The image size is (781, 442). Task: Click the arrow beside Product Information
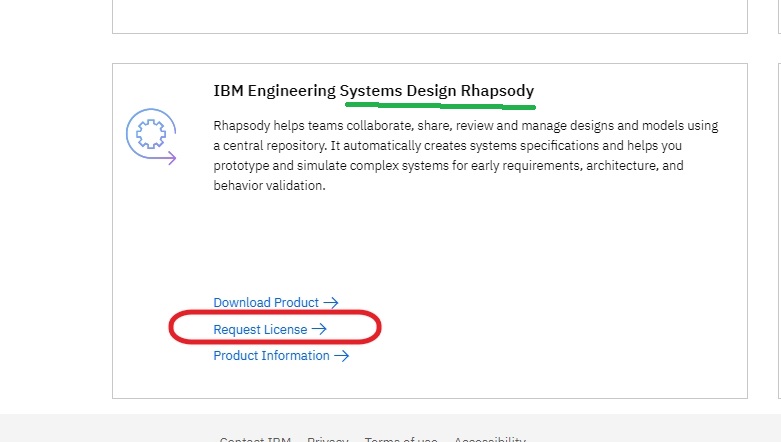[x=342, y=356]
